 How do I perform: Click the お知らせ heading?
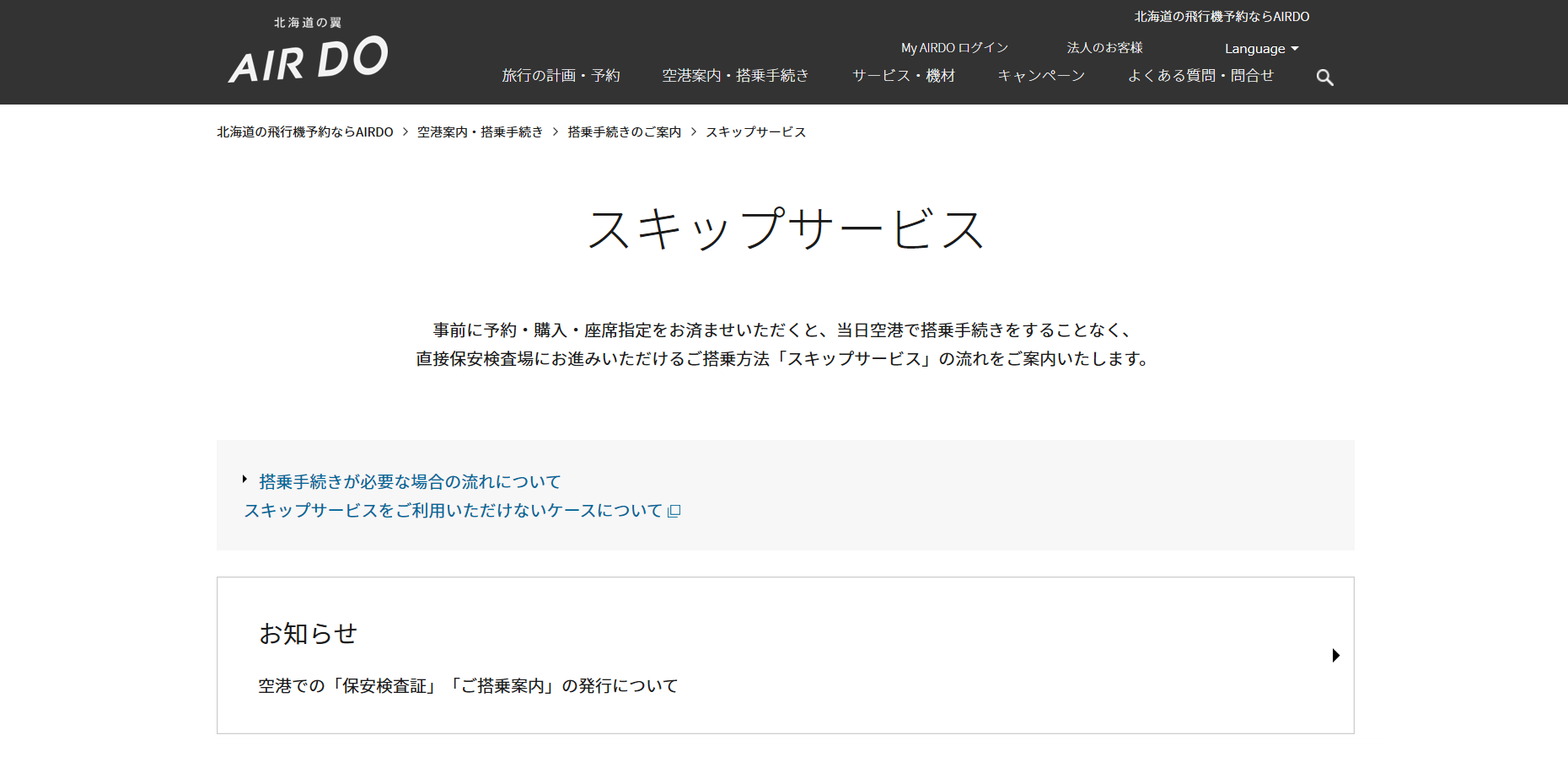click(x=308, y=634)
